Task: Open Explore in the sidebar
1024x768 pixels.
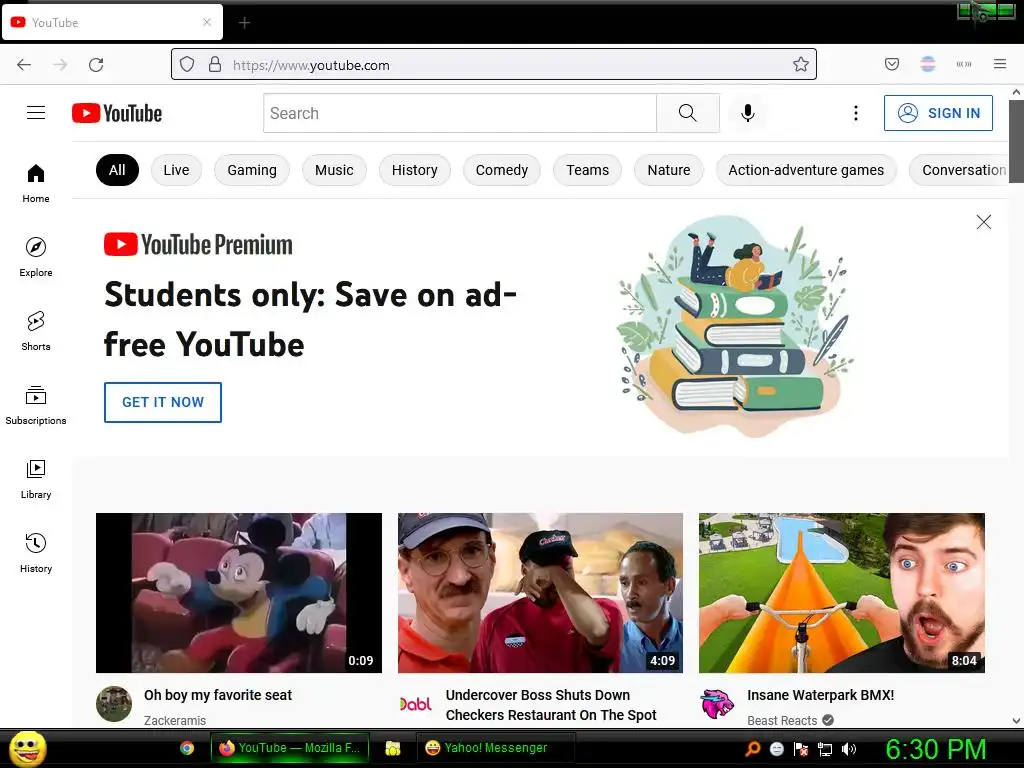Action: click(36, 257)
